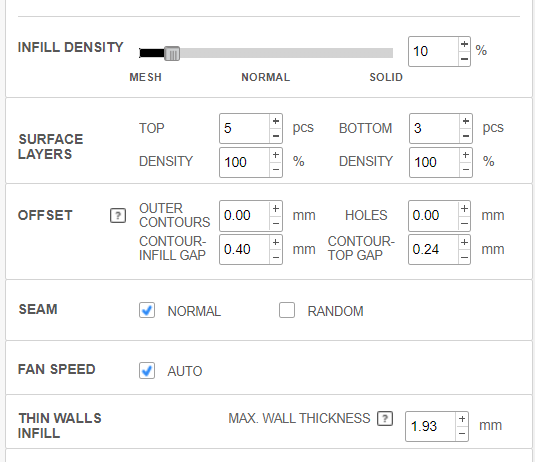The height and width of the screenshot is (462, 535).
Task: Disable the Auto fan speed checkbox
Action: [x=147, y=371]
